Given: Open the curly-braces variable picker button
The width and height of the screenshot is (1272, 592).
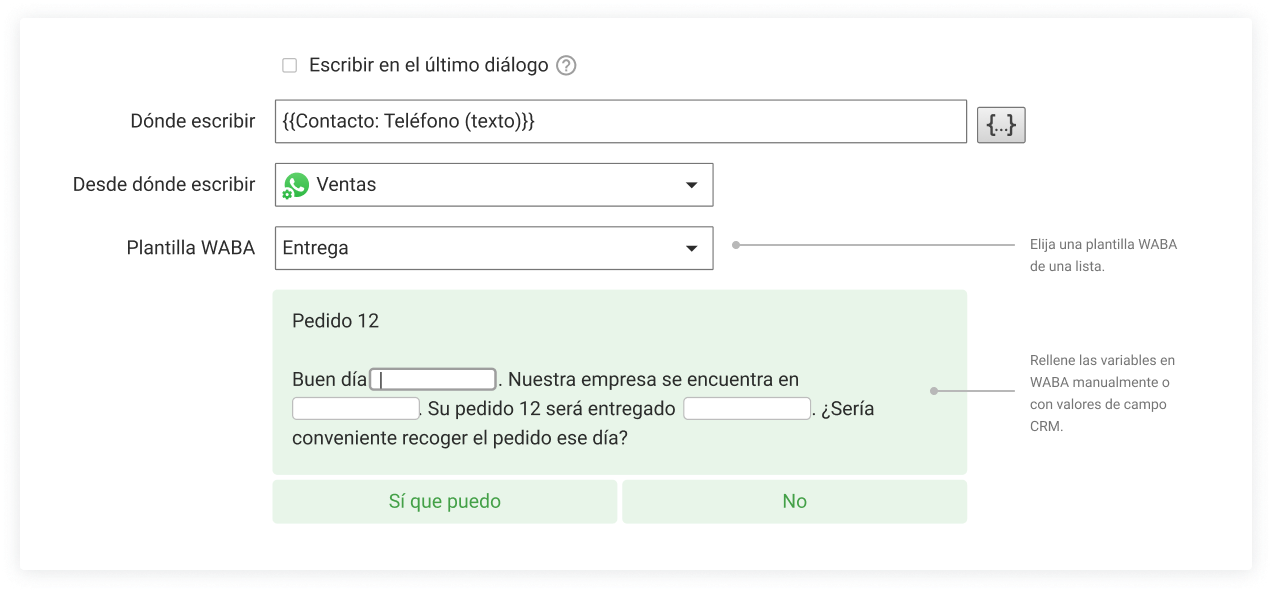Looking at the screenshot, I should pos(1001,125).
